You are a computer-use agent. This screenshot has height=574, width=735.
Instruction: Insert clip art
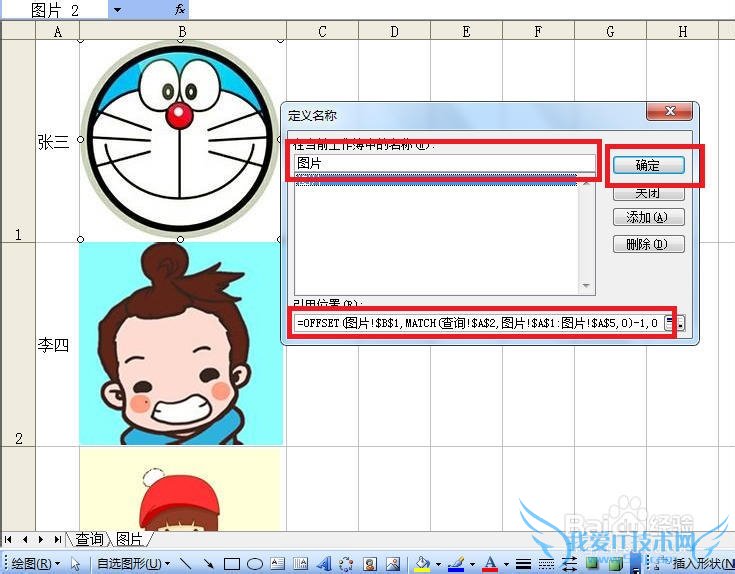pyautogui.click(x=370, y=564)
